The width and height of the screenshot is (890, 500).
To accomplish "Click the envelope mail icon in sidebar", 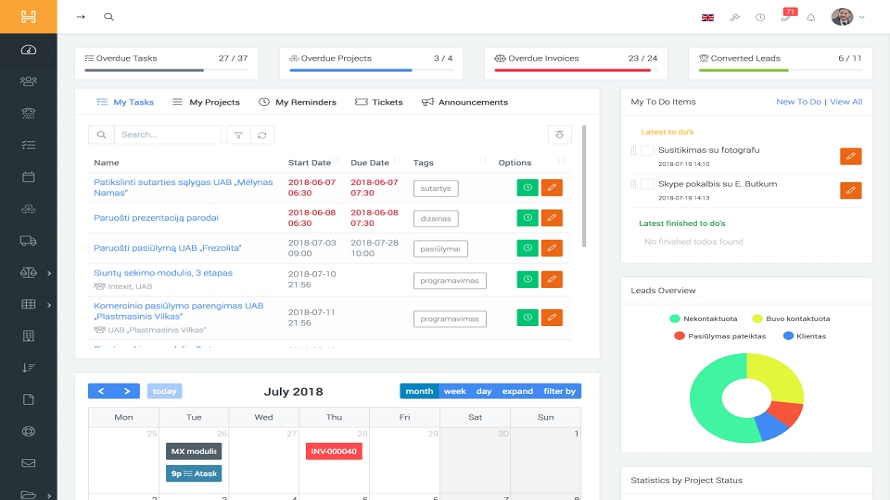I will pos(28,463).
